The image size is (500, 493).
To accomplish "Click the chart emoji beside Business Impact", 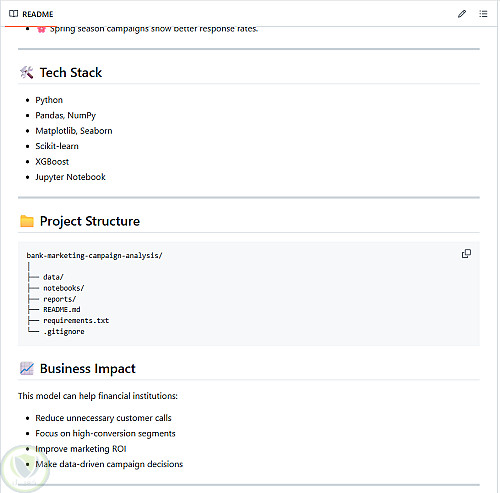I will [x=27, y=368].
